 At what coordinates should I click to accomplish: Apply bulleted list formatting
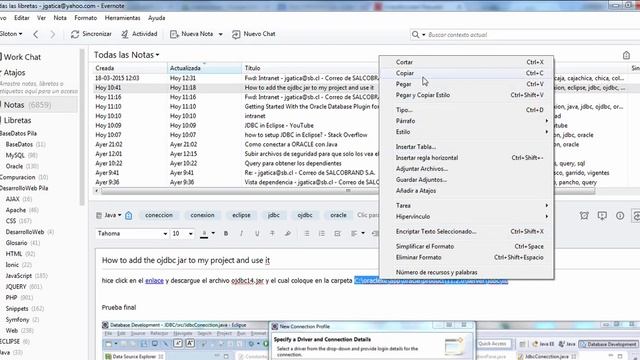[307, 233]
